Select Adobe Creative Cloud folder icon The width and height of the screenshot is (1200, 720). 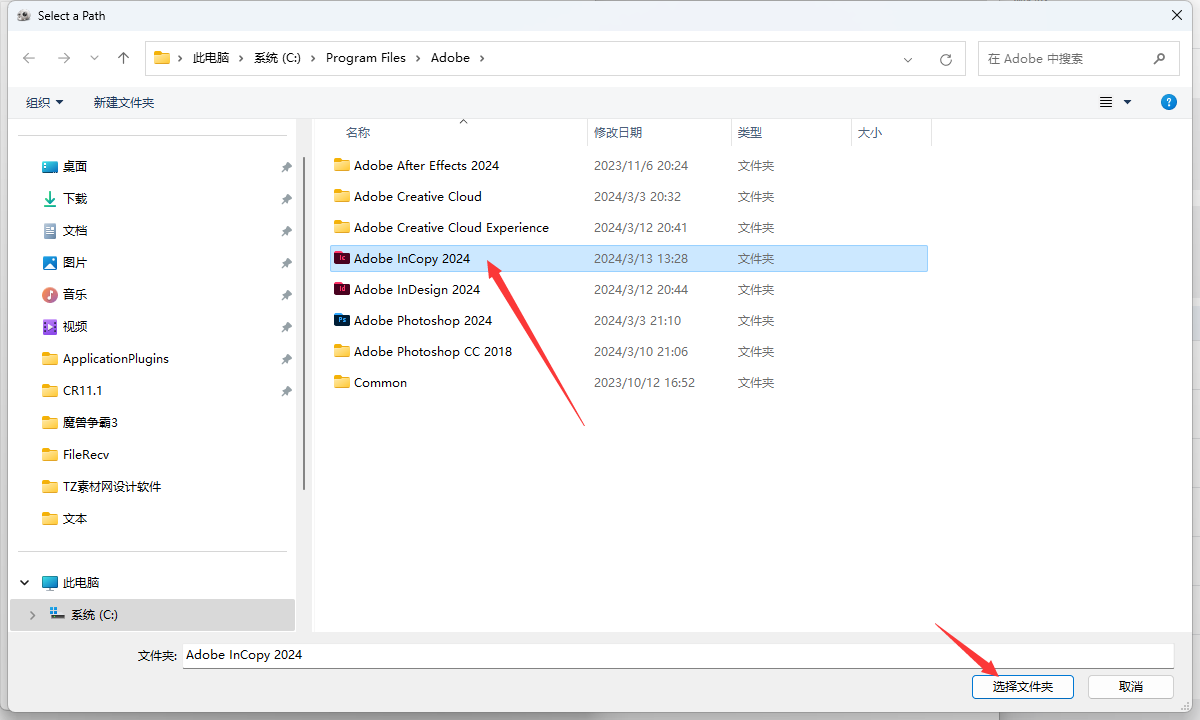pos(342,196)
